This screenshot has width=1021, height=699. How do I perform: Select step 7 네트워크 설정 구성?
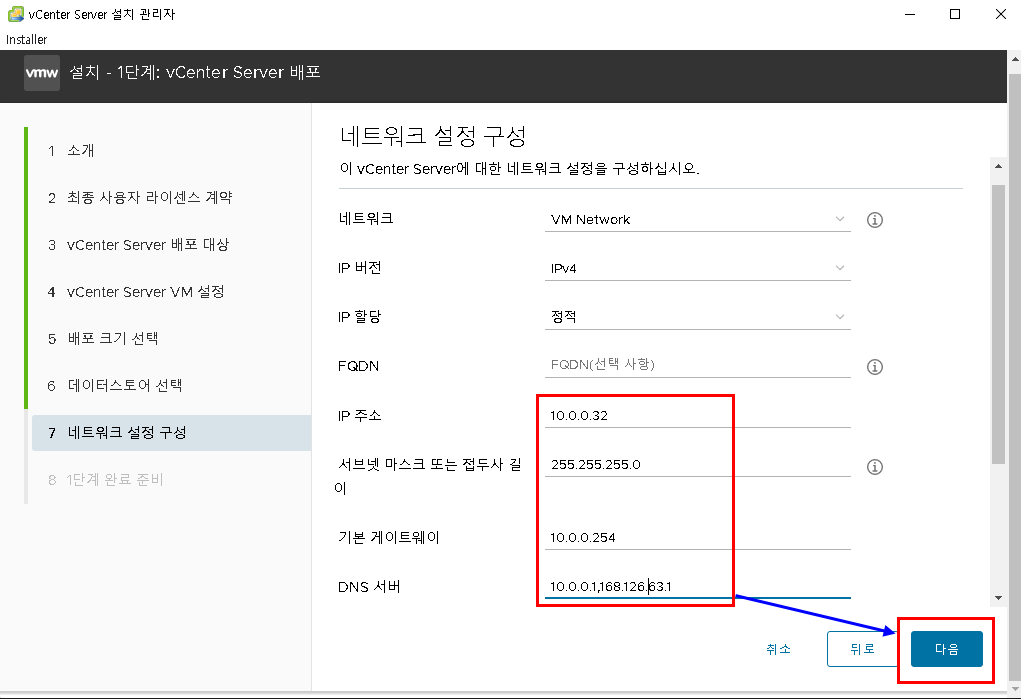(171, 433)
